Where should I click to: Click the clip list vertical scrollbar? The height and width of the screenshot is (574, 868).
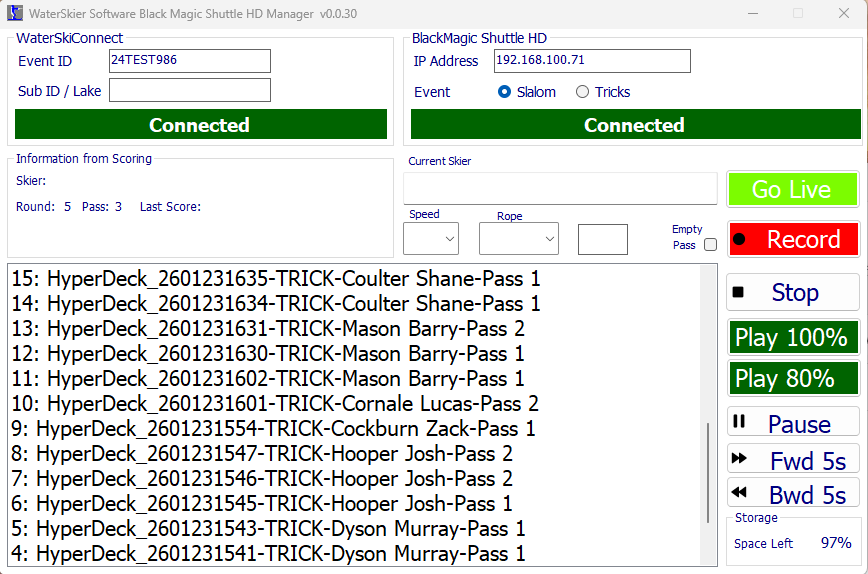709,480
